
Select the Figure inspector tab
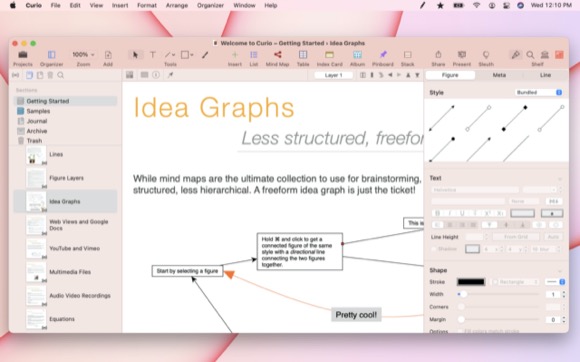tap(450, 75)
